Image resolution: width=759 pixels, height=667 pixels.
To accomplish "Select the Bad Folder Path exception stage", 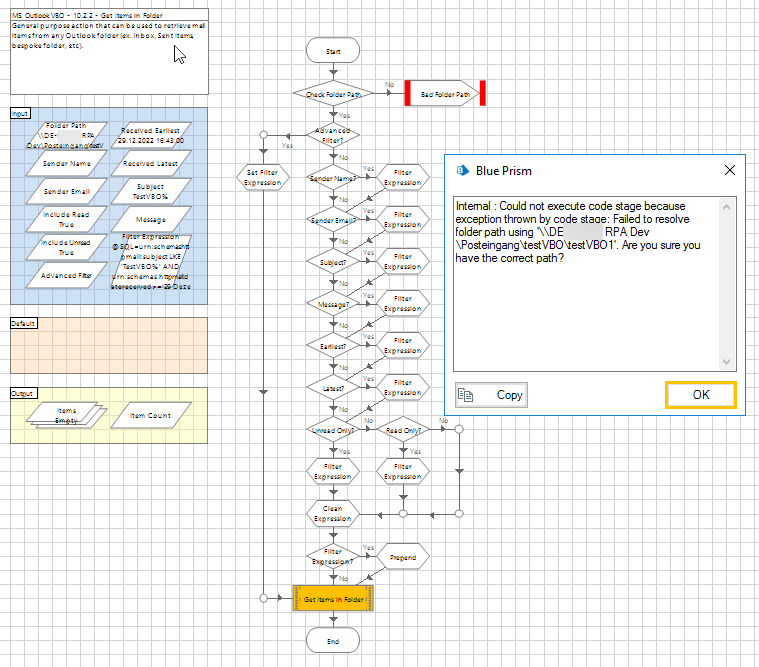I will [445, 93].
